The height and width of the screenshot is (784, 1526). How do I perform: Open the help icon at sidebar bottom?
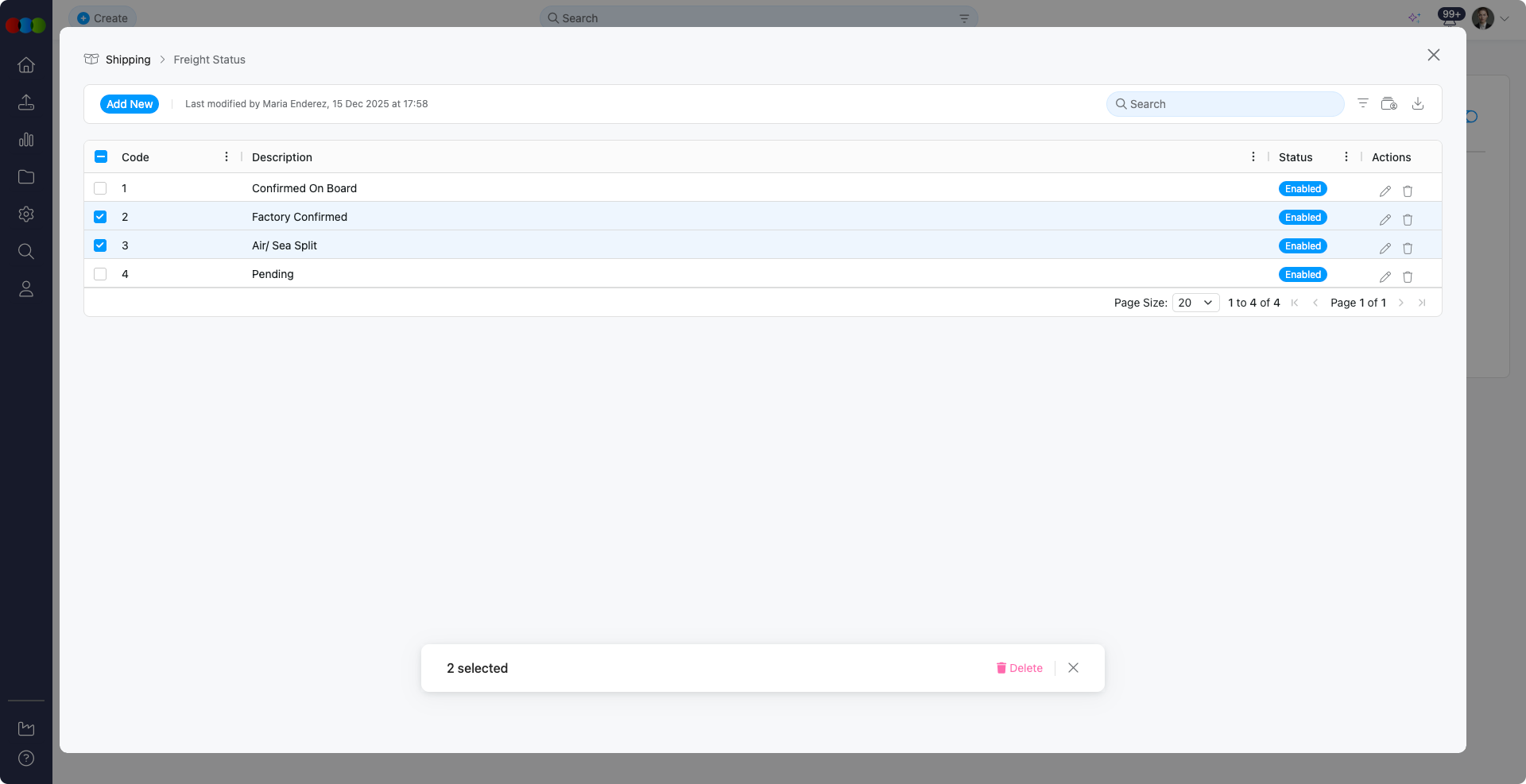[x=26, y=758]
